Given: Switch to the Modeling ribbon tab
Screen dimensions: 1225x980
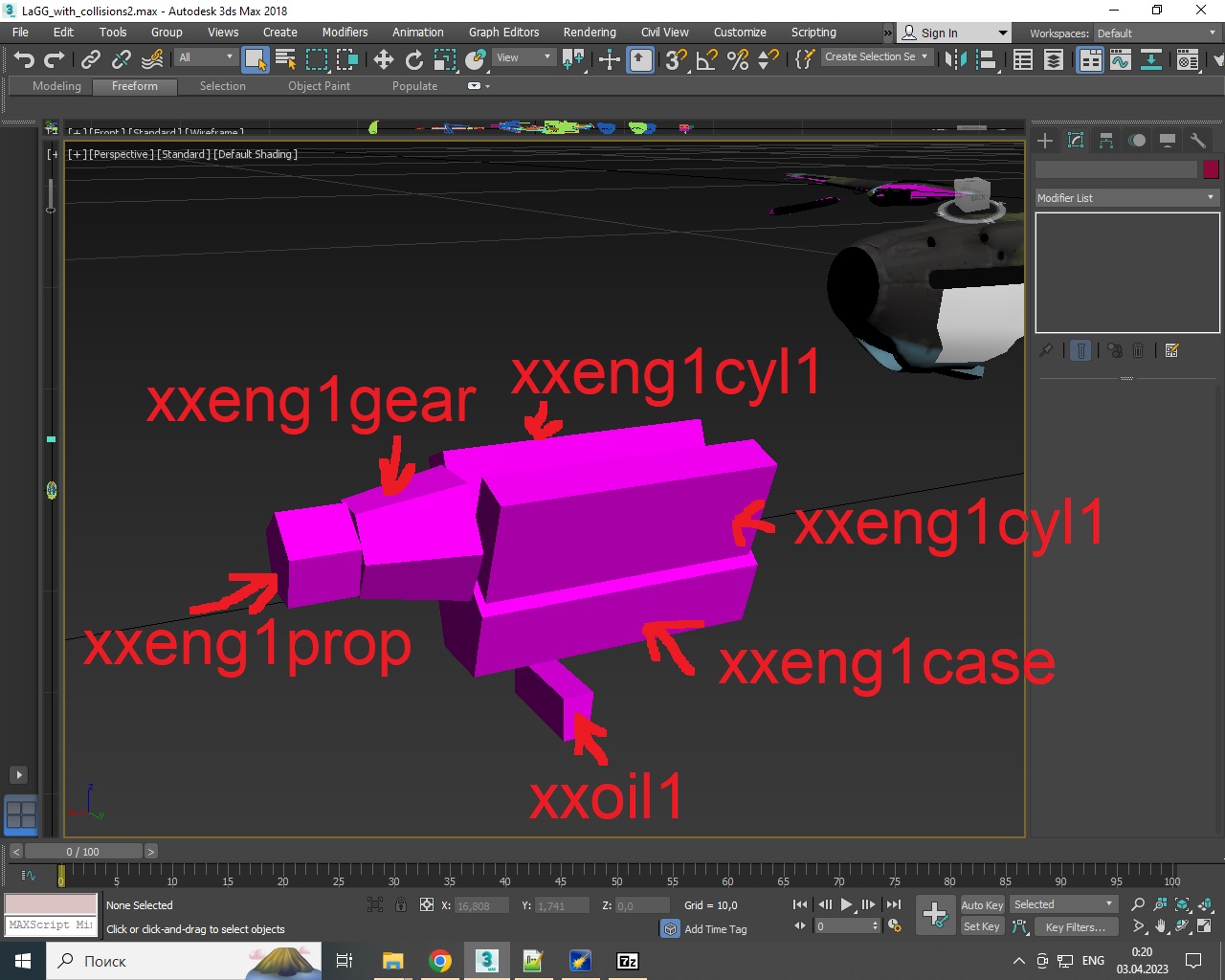Looking at the screenshot, I should point(56,86).
